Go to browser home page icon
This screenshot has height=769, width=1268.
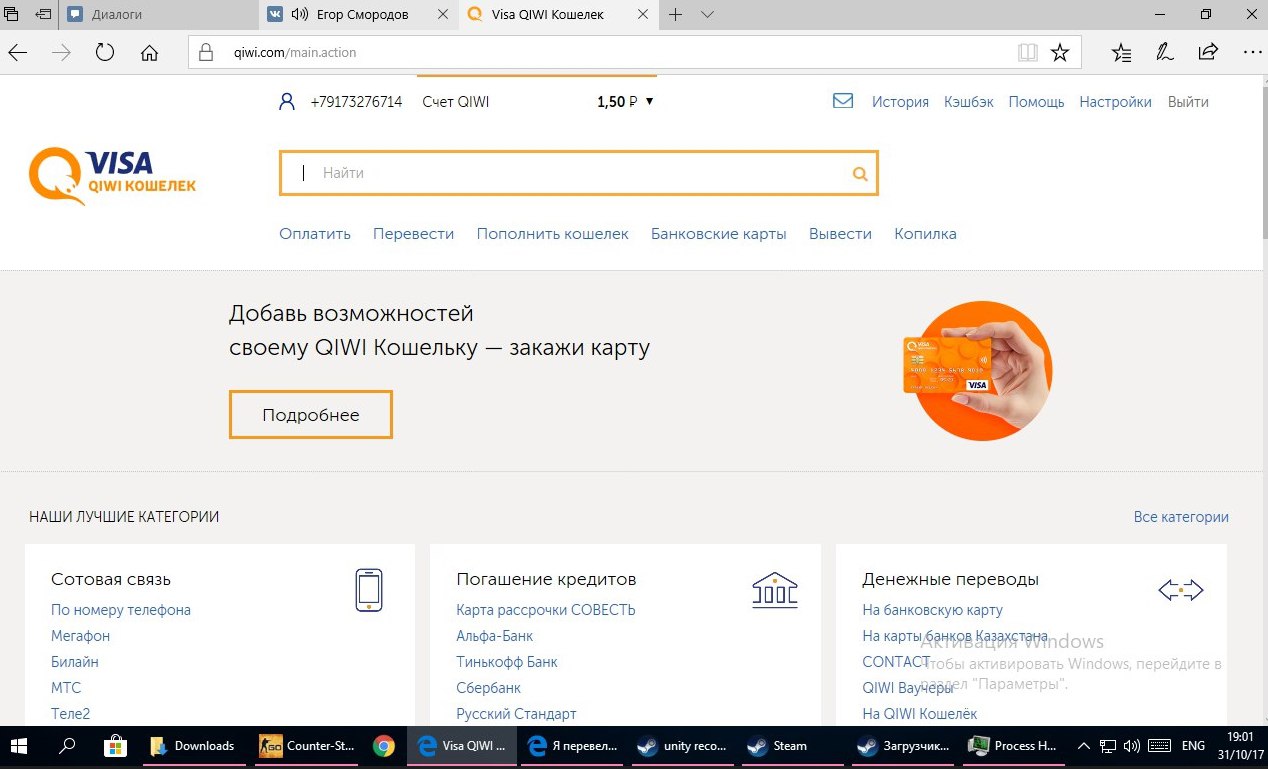[x=150, y=53]
